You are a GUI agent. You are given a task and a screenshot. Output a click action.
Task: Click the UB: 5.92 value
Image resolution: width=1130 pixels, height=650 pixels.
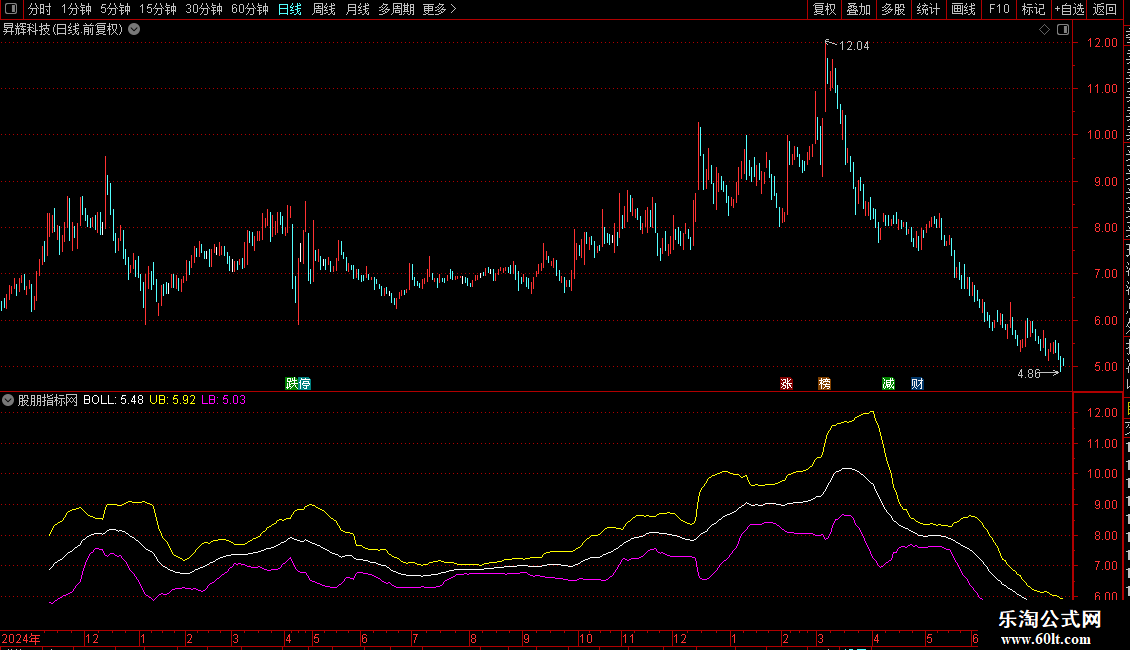[172, 400]
